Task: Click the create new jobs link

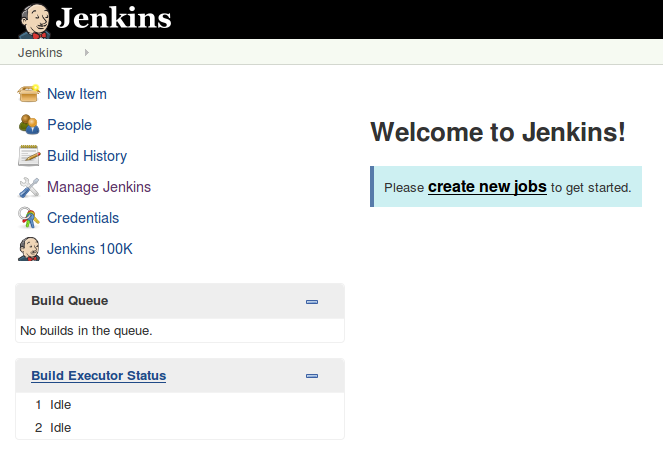Action: 487,186
